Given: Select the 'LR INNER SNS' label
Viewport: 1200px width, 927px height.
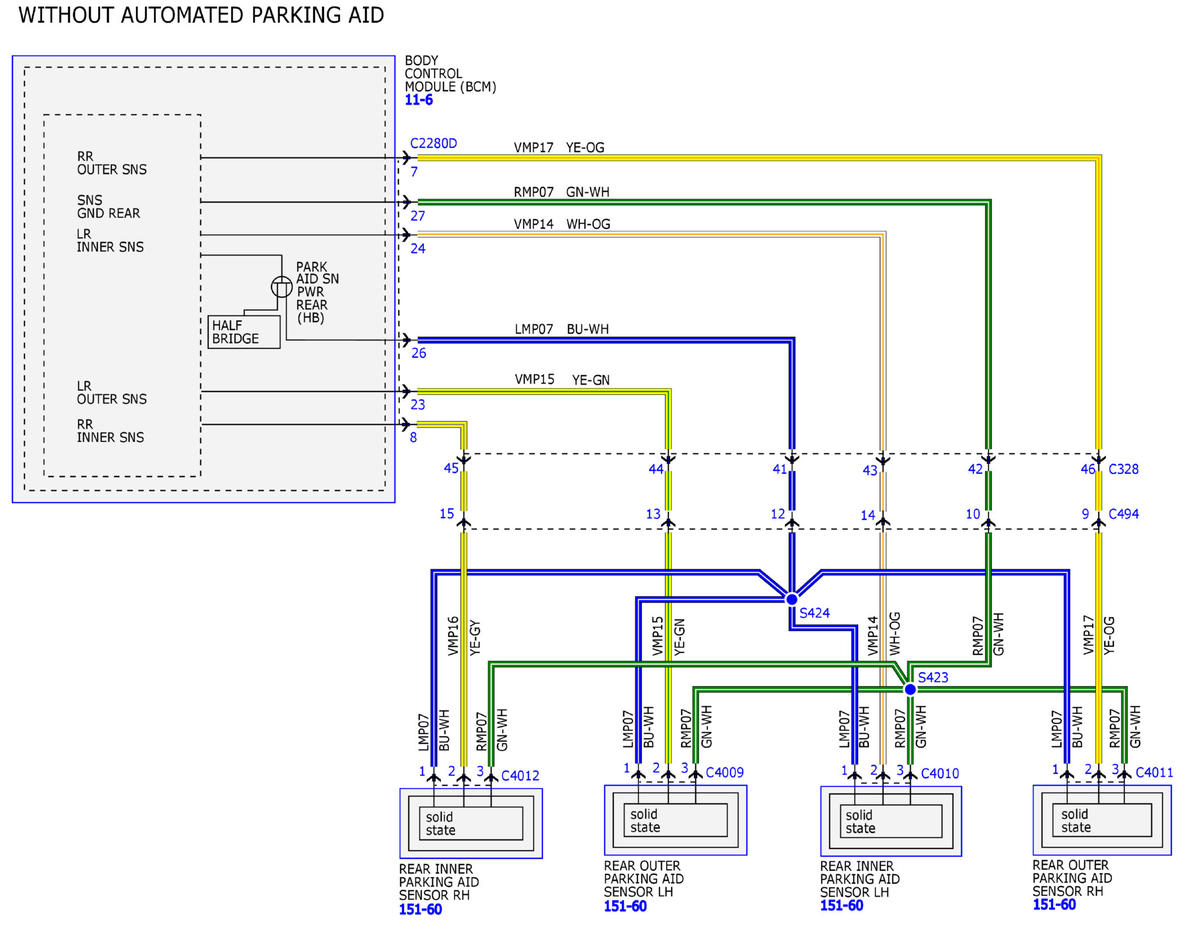Looking at the screenshot, I should click(x=110, y=241).
